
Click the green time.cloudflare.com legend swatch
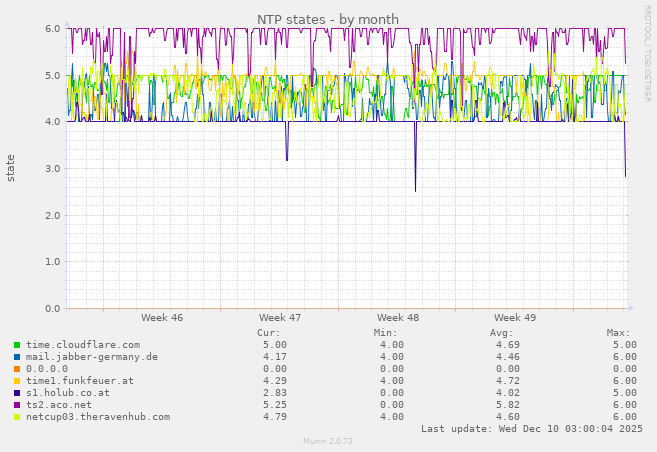[x=17, y=345]
